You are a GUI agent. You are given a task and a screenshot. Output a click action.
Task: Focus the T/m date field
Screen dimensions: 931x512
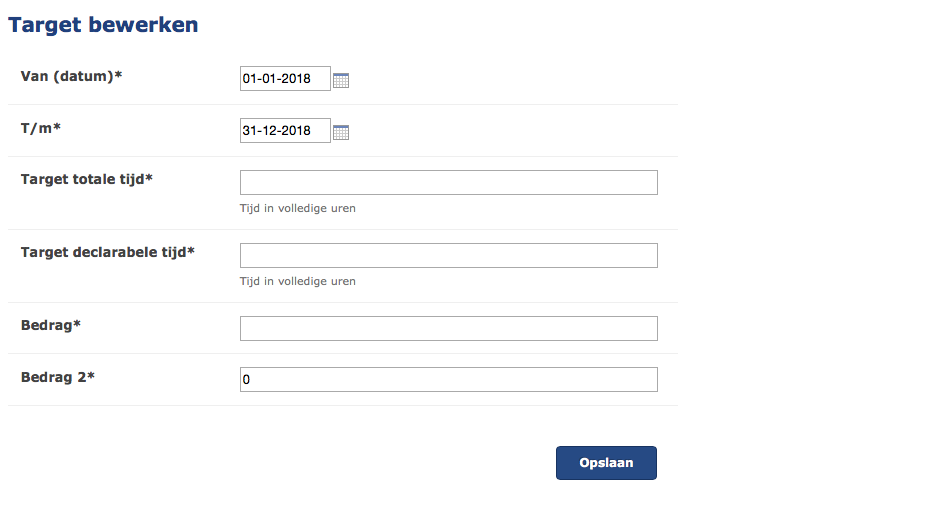[x=285, y=131]
